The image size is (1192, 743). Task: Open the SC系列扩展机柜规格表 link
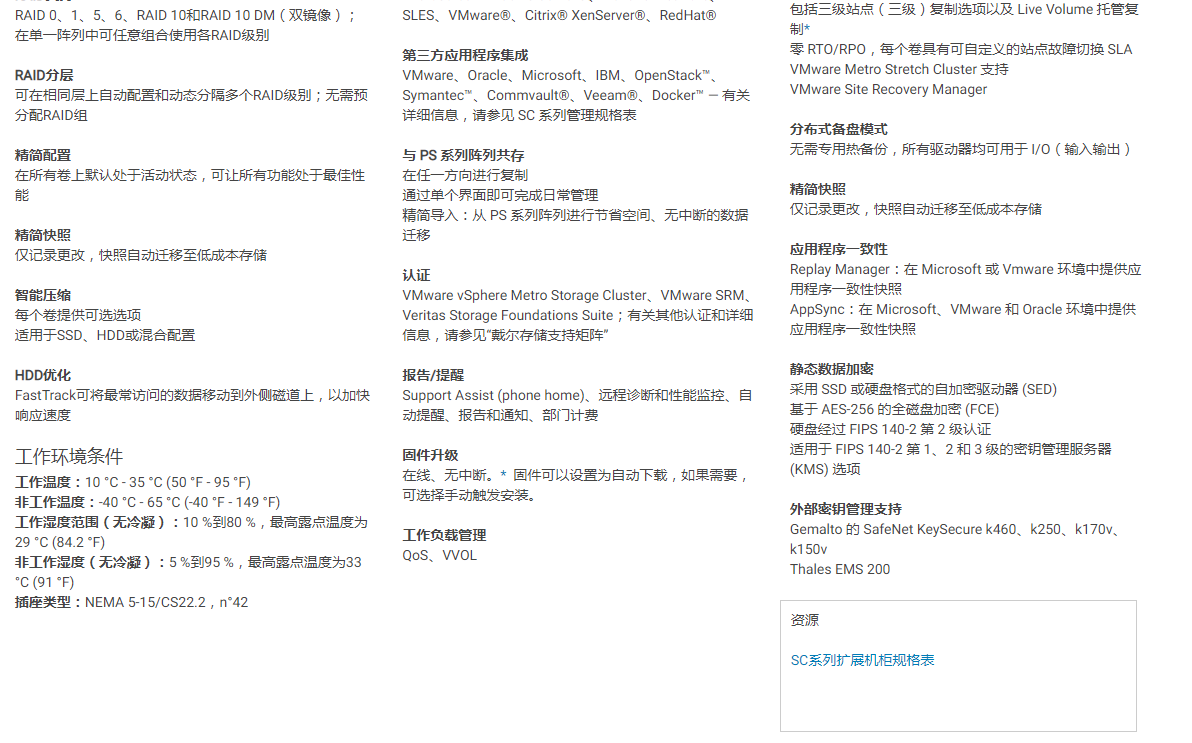click(x=862, y=660)
